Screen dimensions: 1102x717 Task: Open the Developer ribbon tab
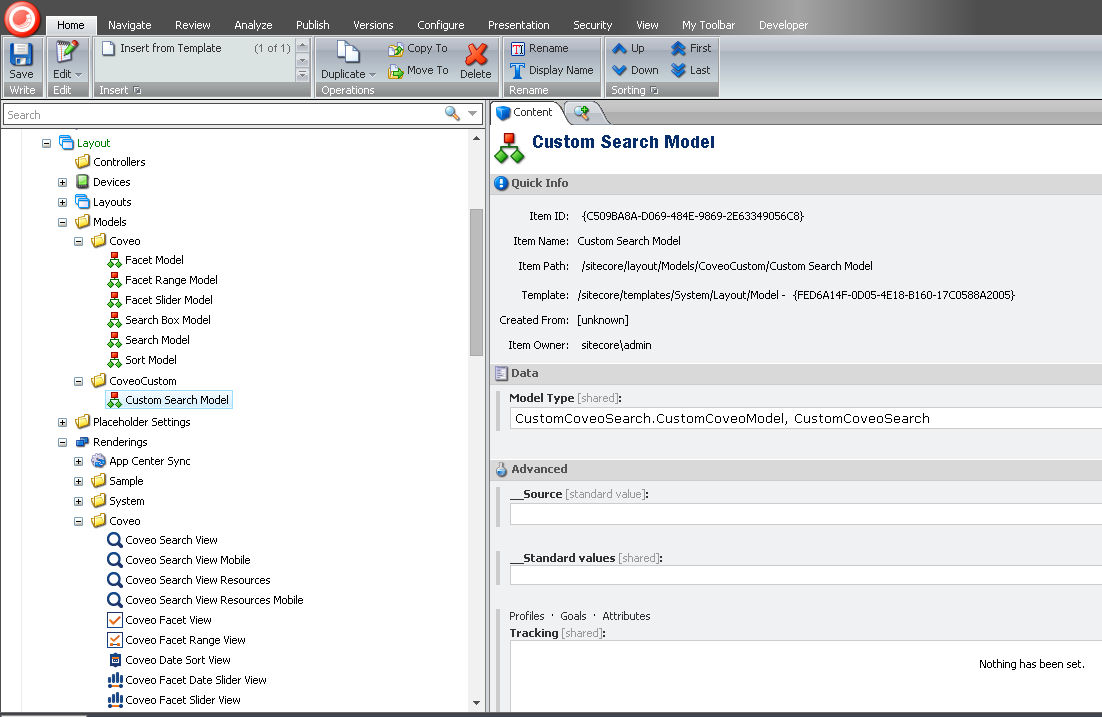coord(784,25)
